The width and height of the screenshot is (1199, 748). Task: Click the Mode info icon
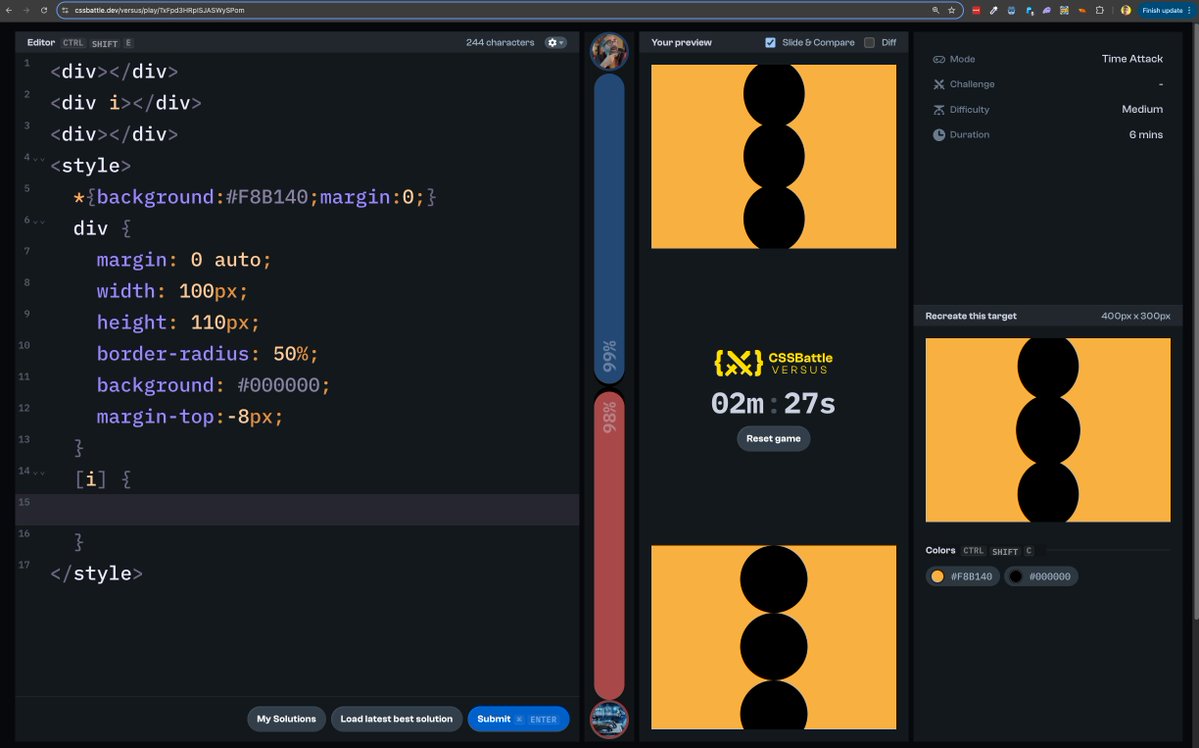[x=939, y=59]
